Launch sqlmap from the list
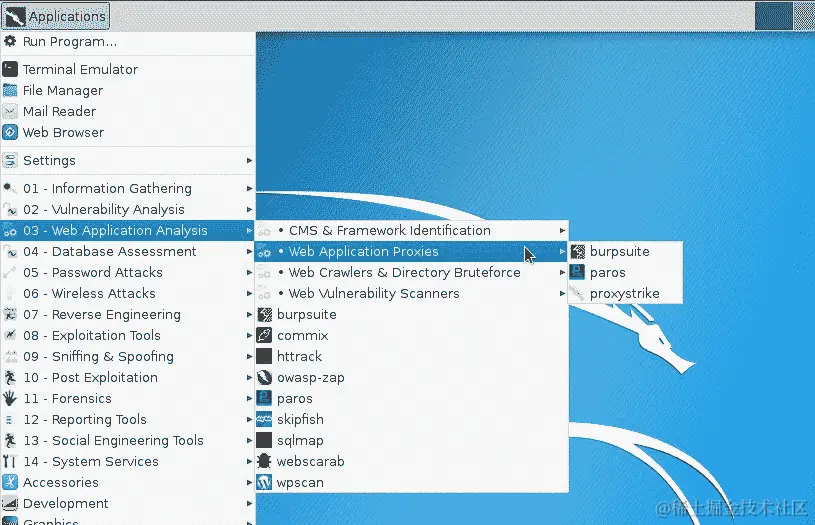Screen dimensions: 815x525 point(411,440)
